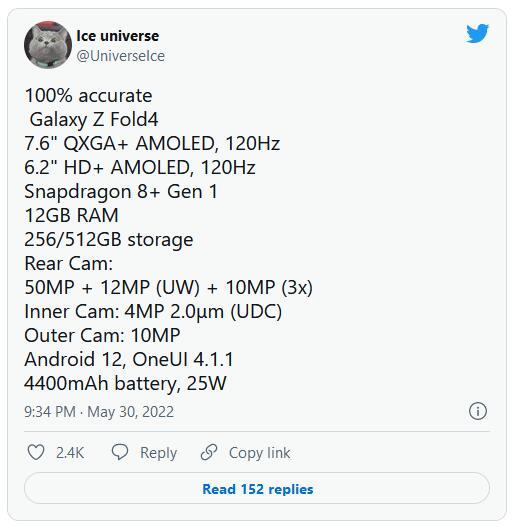The width and height of the screenshot is (514, 528).
Task: Open the Twitter info circle icon
Action: (x=478, y=411)
